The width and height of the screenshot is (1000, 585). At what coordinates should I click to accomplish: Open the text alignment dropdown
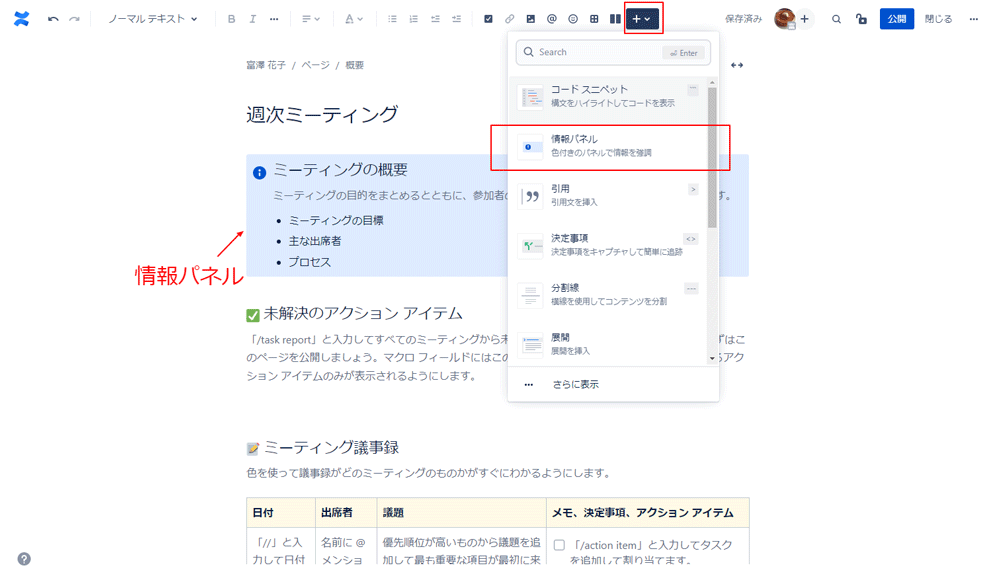click(311, 19)
